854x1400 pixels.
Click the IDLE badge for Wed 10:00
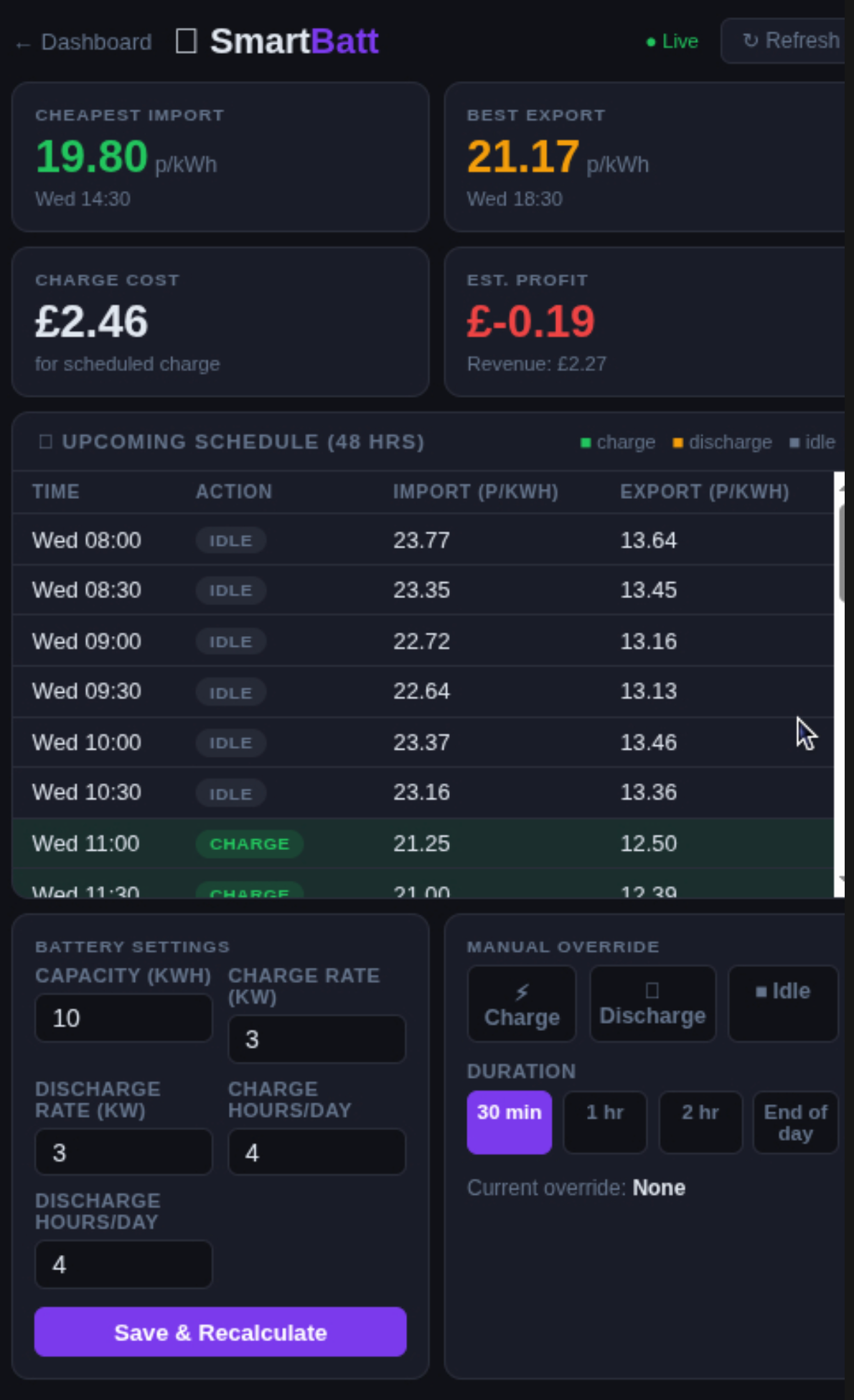[230, 742]
